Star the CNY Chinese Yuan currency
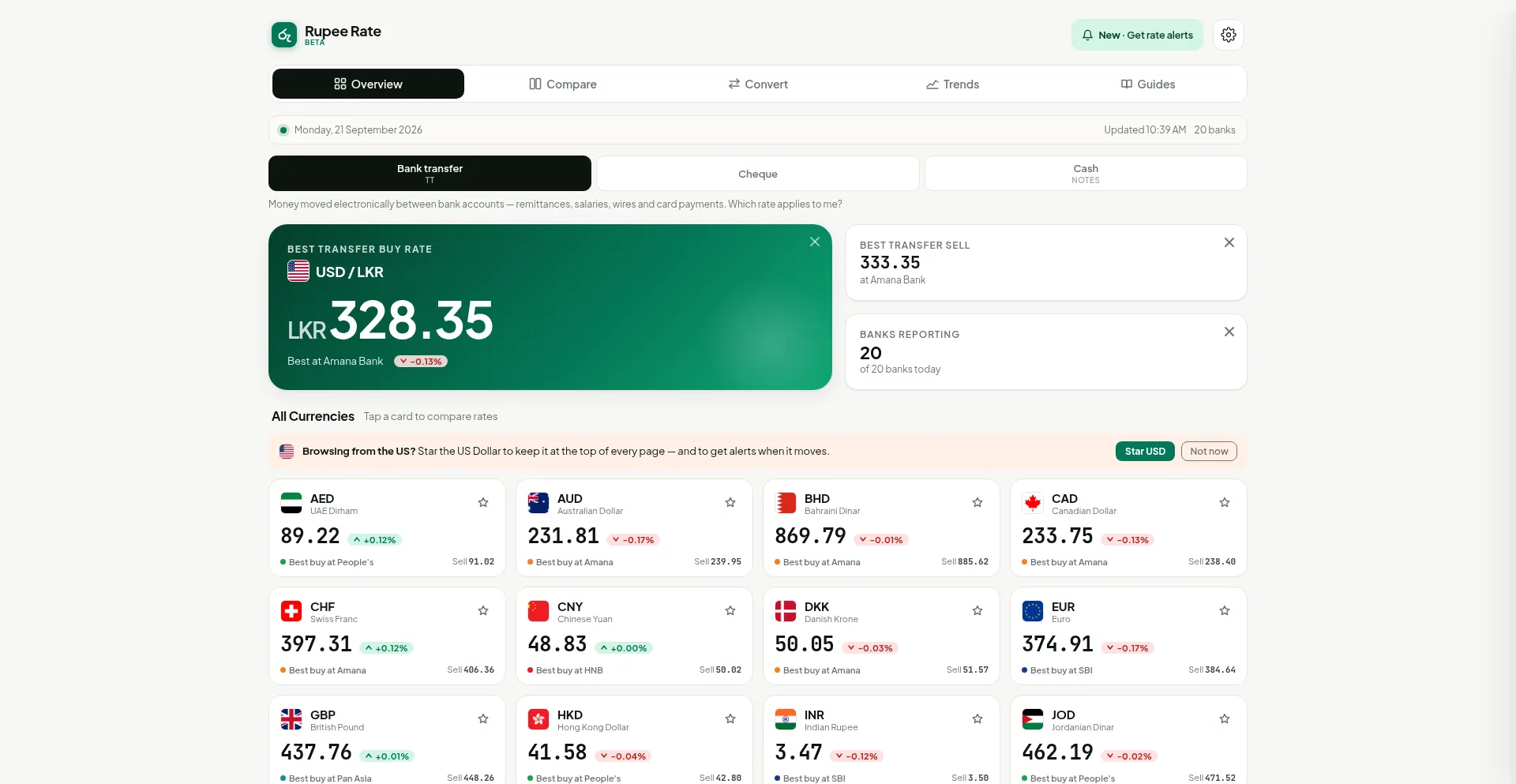1516x784 pixels. 730,610
